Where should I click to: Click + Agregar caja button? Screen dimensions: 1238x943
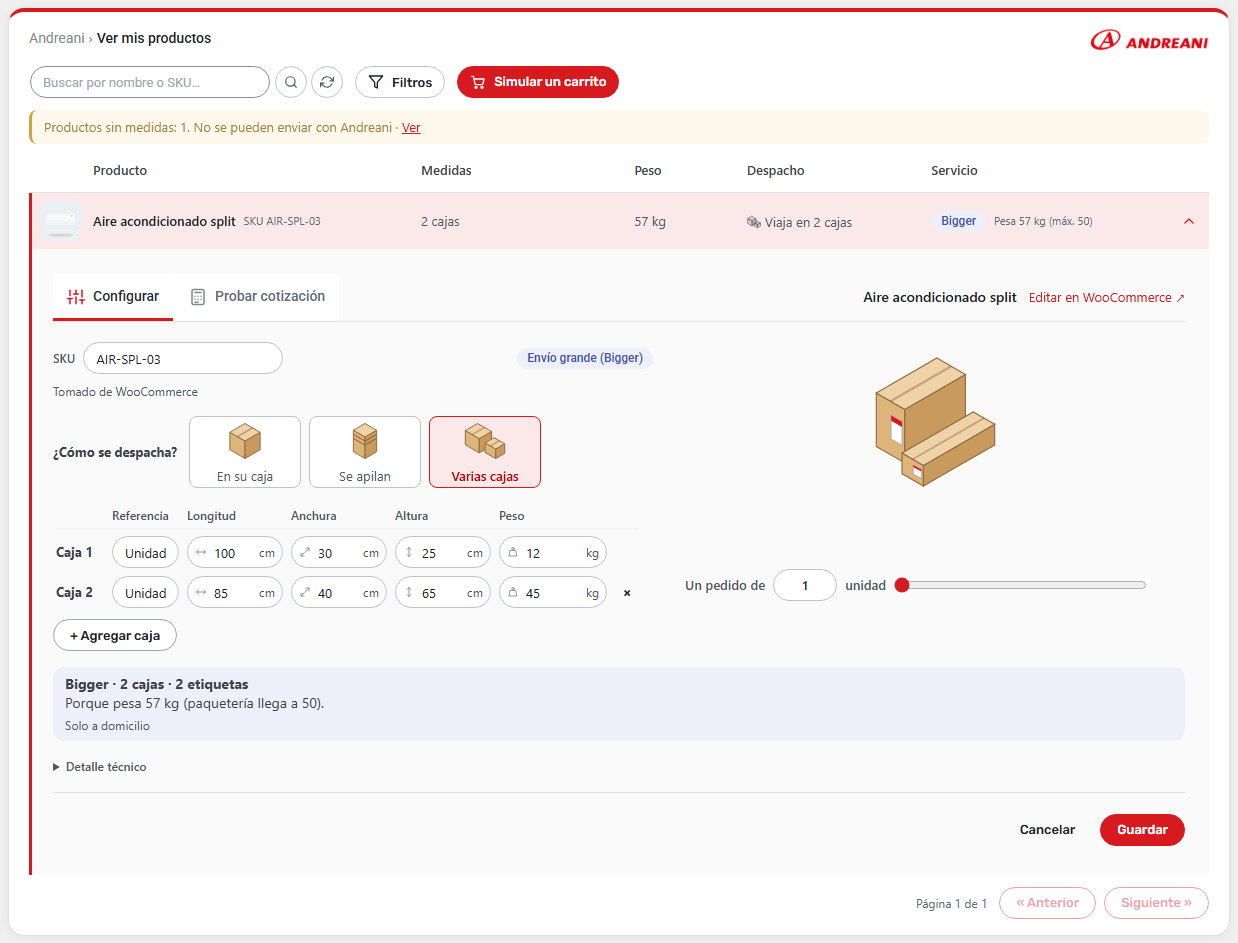[x=115, y=635]
